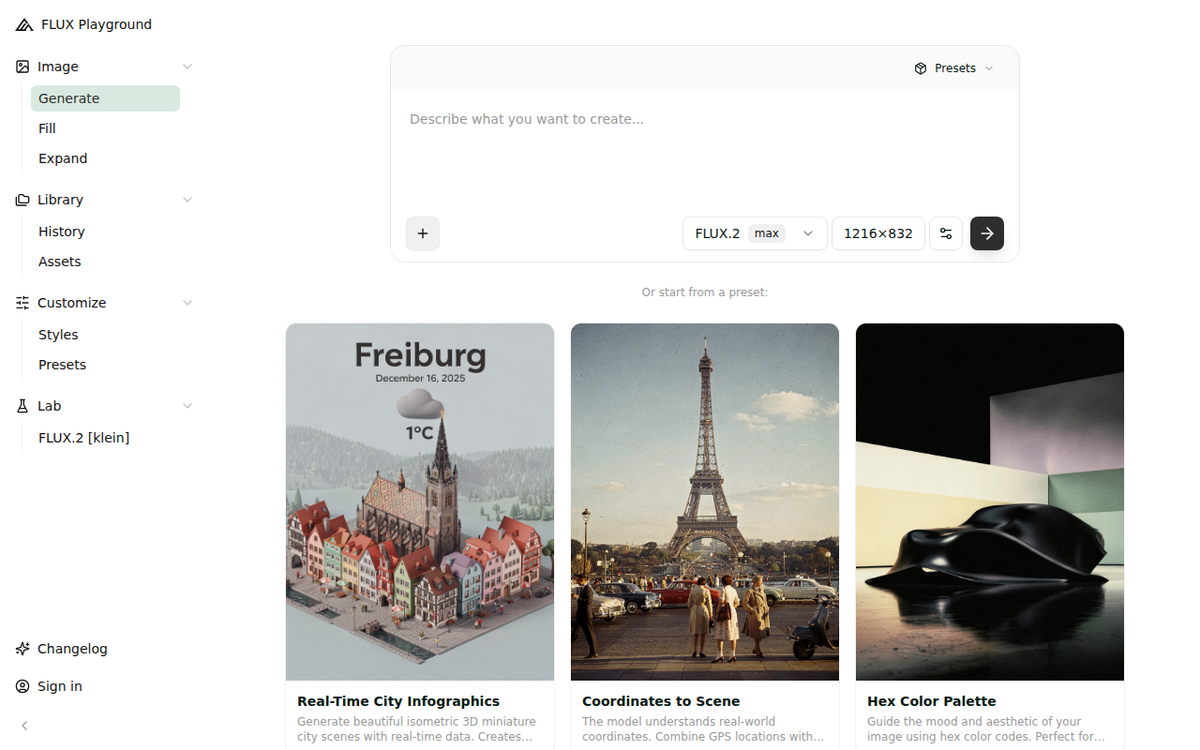Click the Hex Color Palette description text

(x=988, y=729)
